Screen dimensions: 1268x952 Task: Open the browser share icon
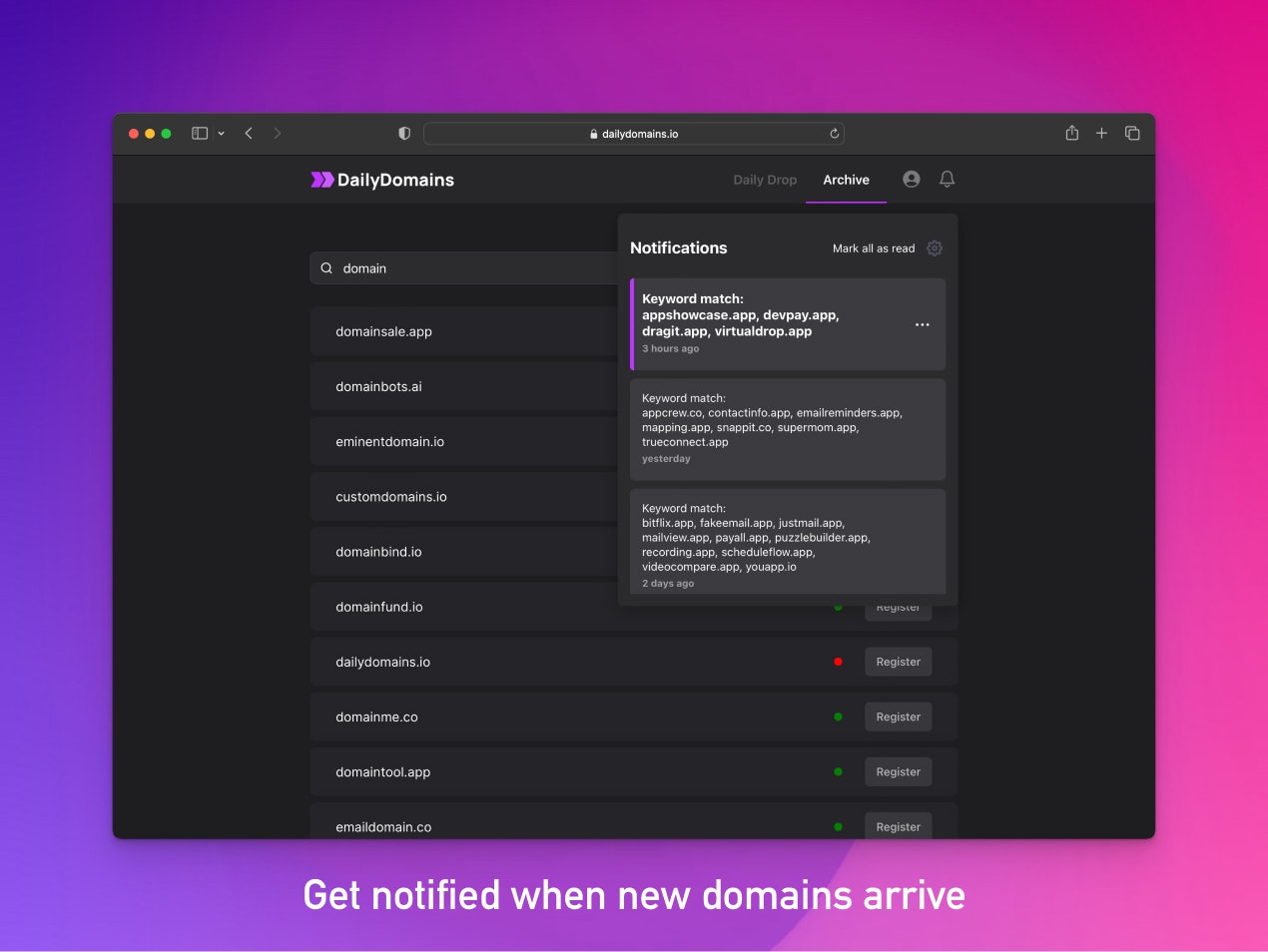(1072, 132)
